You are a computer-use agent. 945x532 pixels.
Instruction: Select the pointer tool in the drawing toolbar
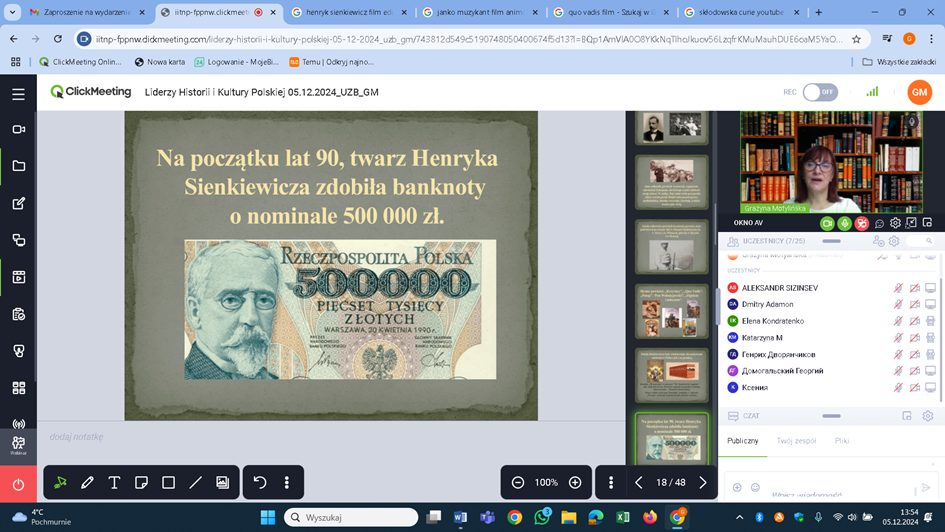pos(60,483)
